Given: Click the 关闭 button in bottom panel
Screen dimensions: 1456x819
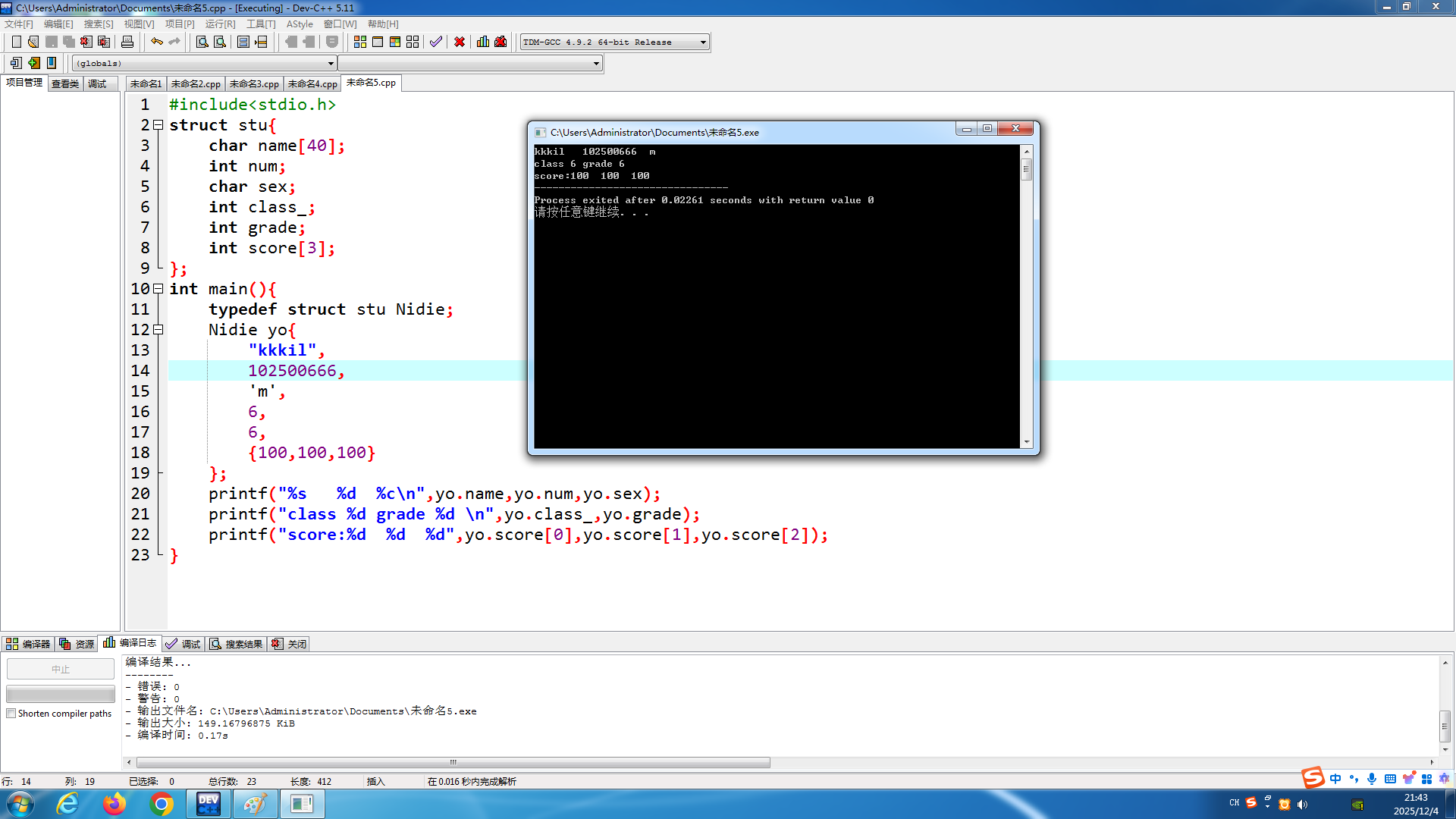Looking at the screenshot, I should point(290,644).
